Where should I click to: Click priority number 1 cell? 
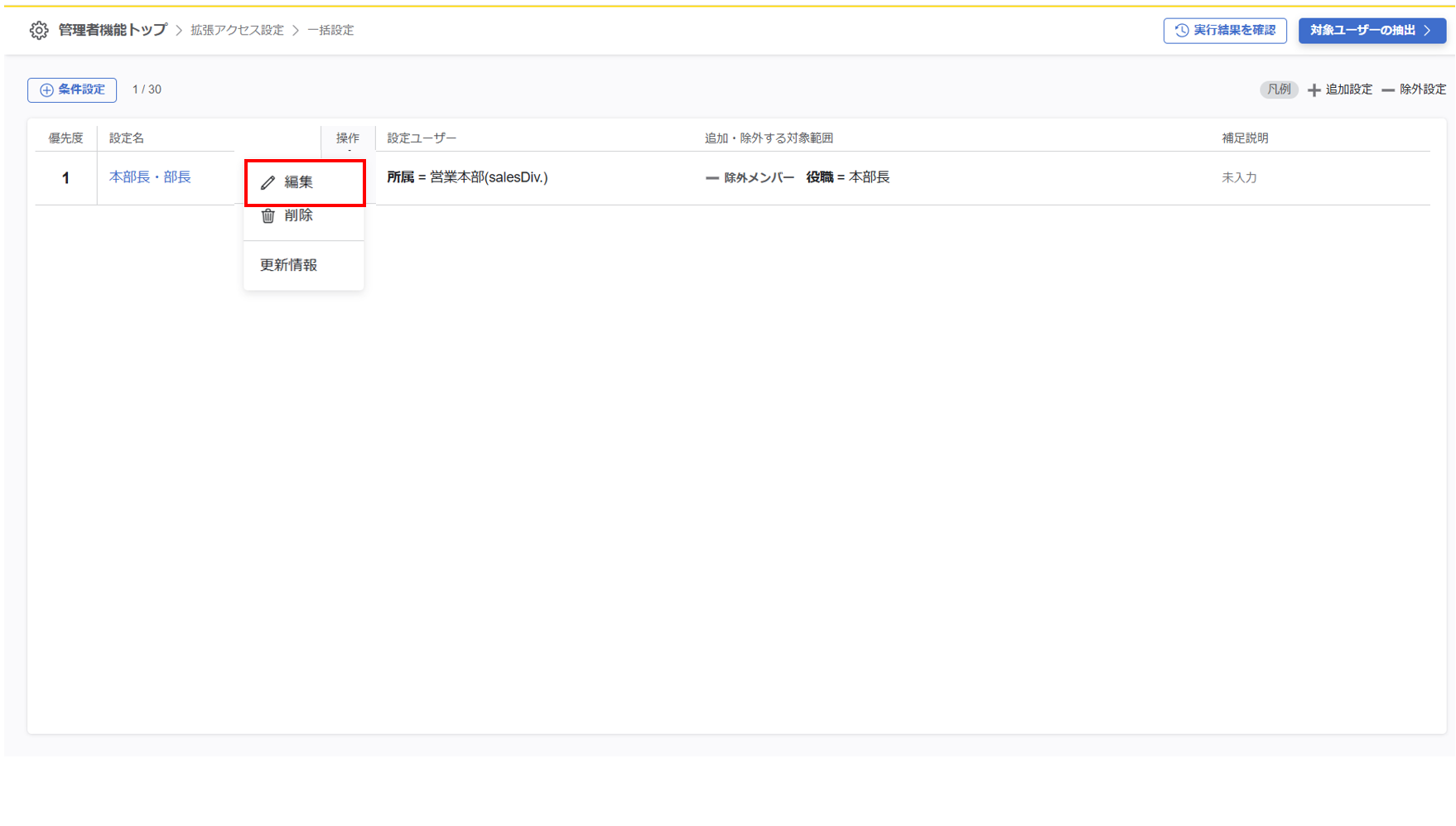(x=66, y=178)
